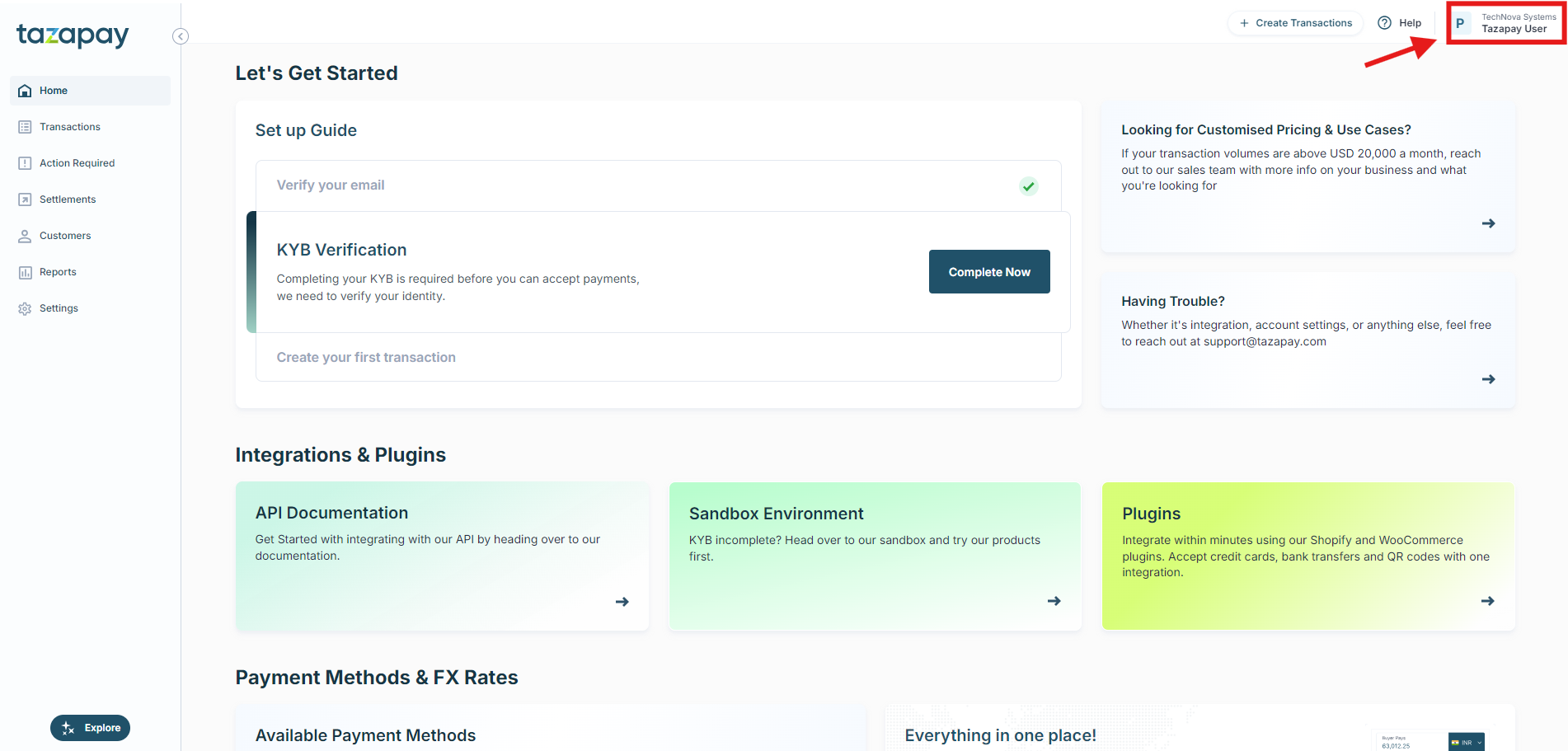The width and height of the screenshot is (1568, 751).
Task: Click the Having Trouble? heading
Action: (x=1172, y=302)
